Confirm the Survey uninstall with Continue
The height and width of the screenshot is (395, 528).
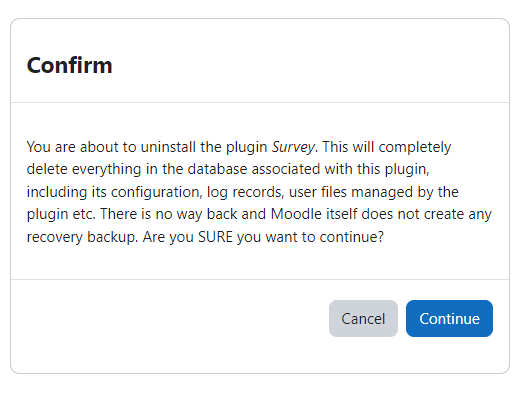pyautogui.click(x=449, y=318)
